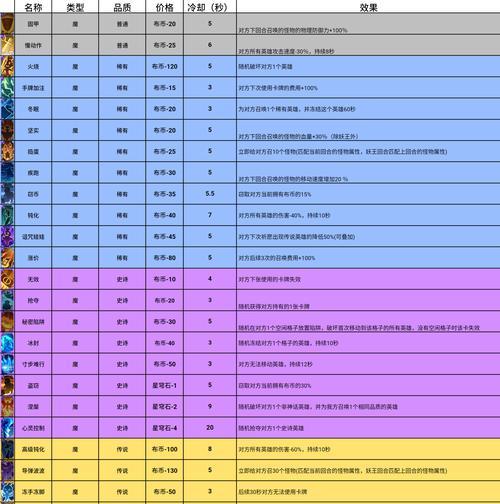Click the 导弹波波 name cell
This screenshot has height=504, width=500.
click(33, 471)
